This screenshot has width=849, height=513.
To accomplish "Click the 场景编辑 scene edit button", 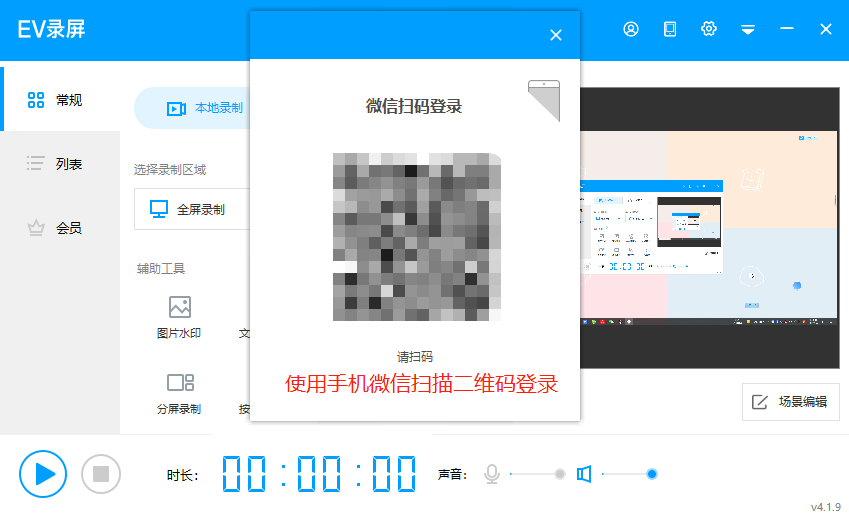I will click(791, 402).
